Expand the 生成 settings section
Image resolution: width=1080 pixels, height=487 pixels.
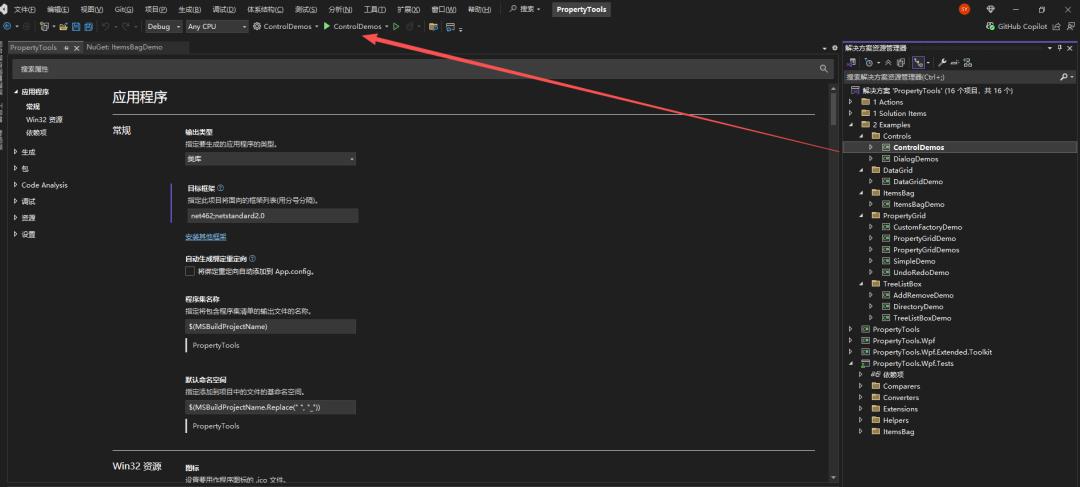(x=16, y=152)
